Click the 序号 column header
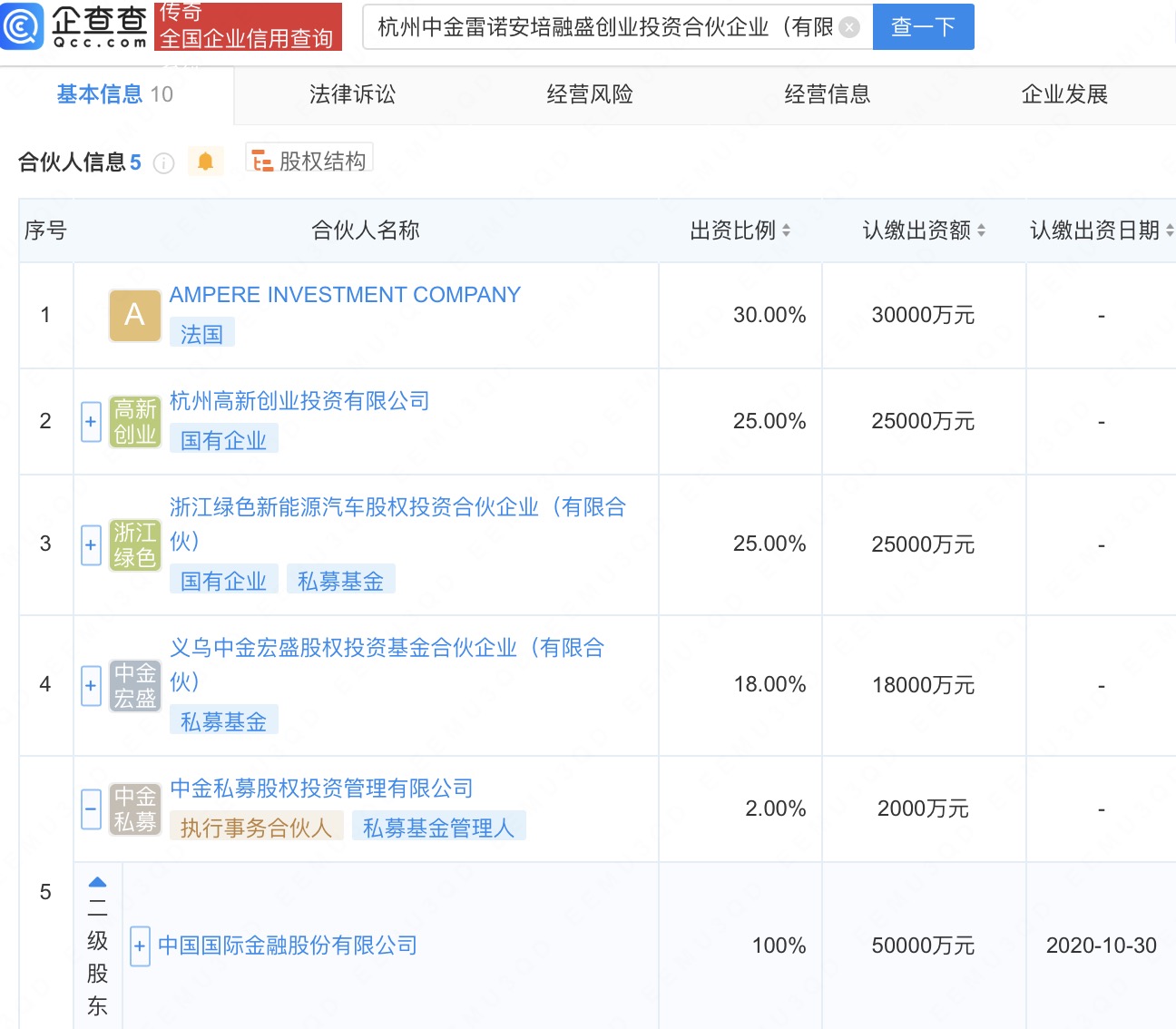The height and width of the screenshot is (1029, 1176). 45,230
